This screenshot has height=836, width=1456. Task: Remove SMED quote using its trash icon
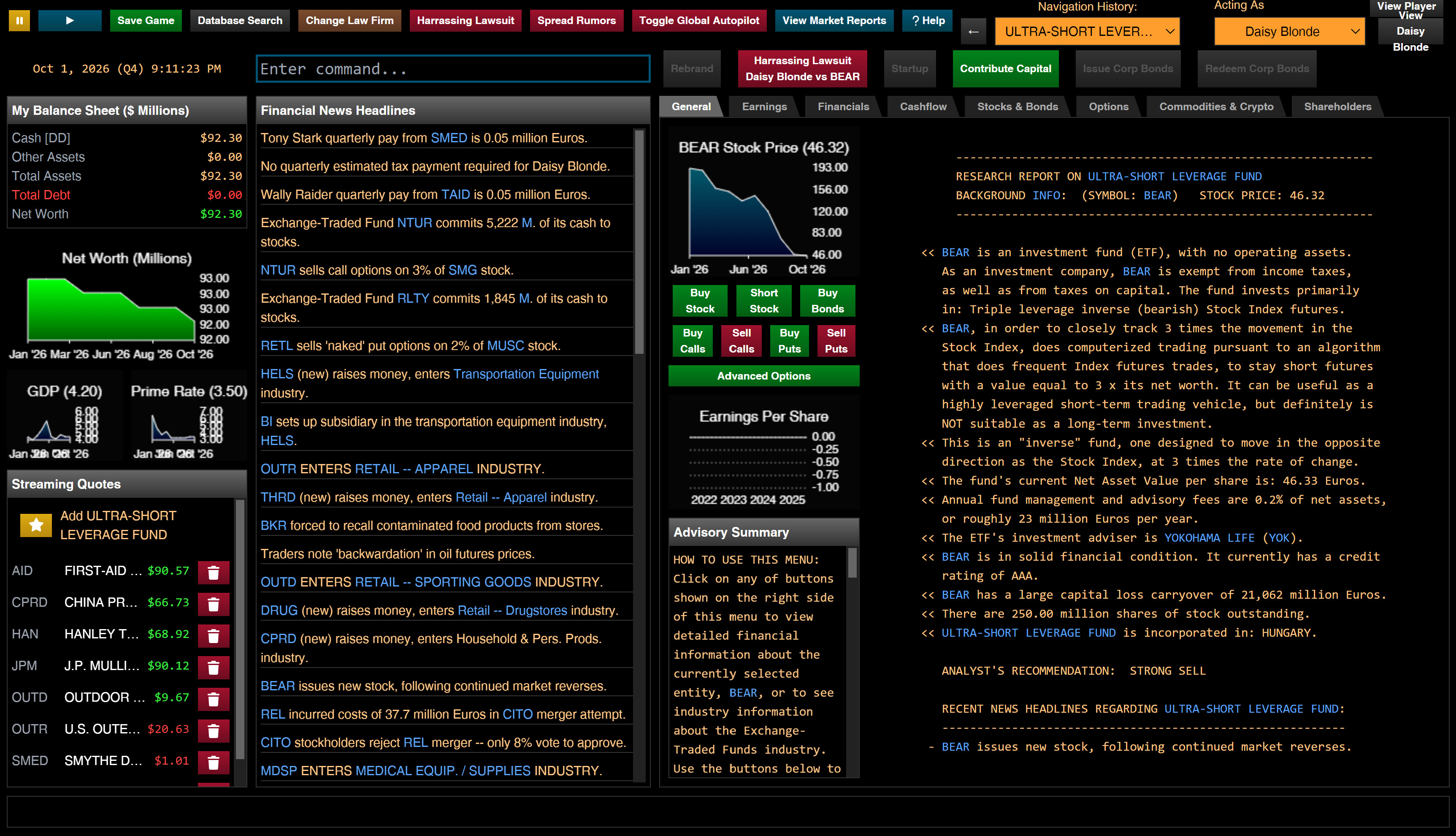point(214,762)
